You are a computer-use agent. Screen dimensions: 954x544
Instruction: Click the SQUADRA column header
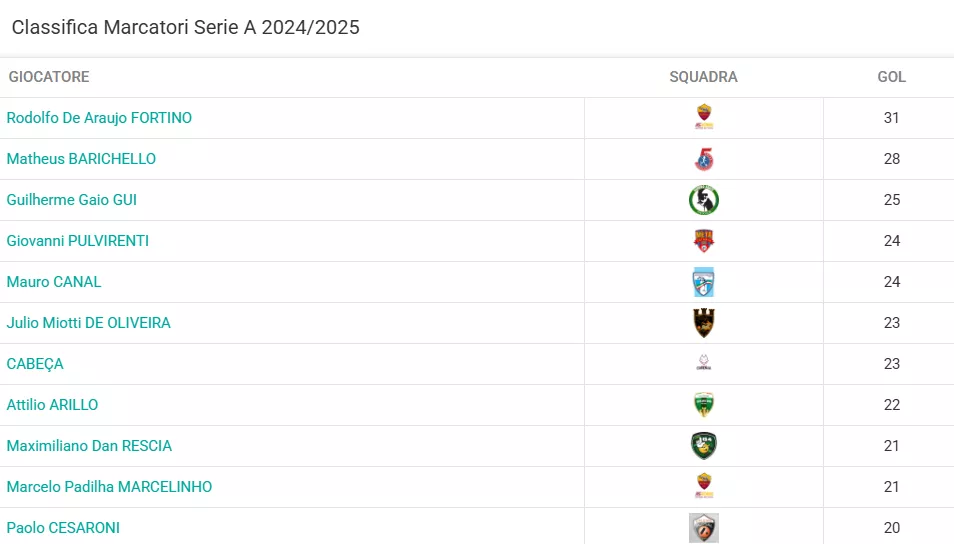tap(703, 77)
